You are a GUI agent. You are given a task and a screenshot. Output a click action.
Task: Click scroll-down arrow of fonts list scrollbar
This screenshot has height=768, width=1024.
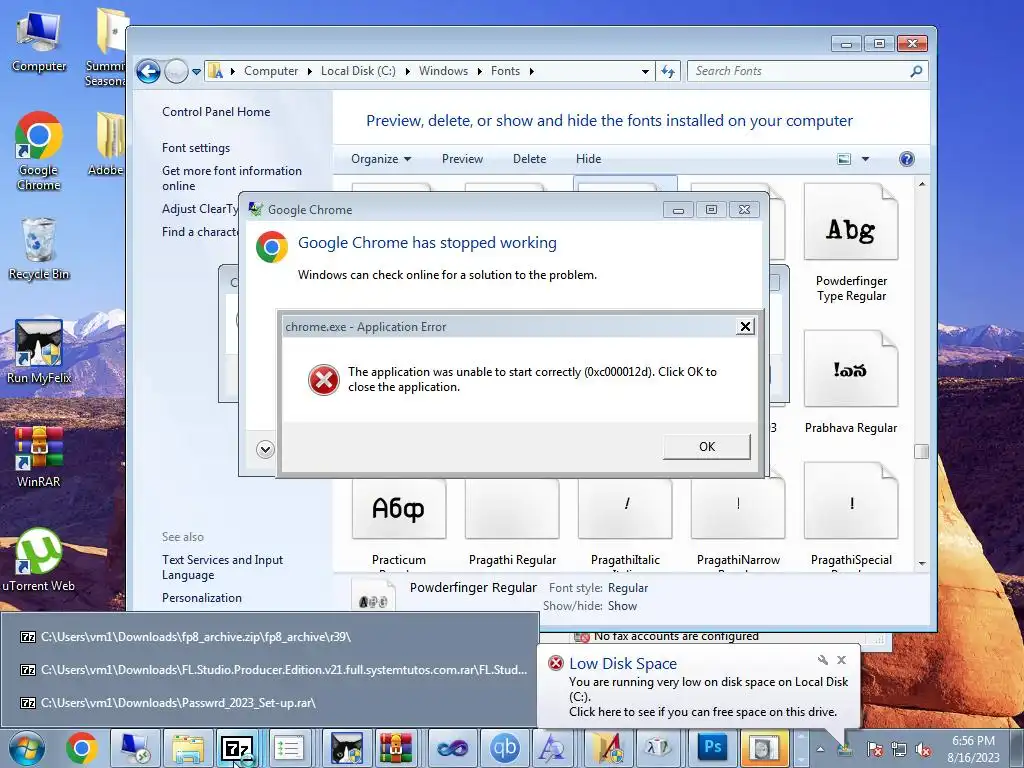(921, 563)
